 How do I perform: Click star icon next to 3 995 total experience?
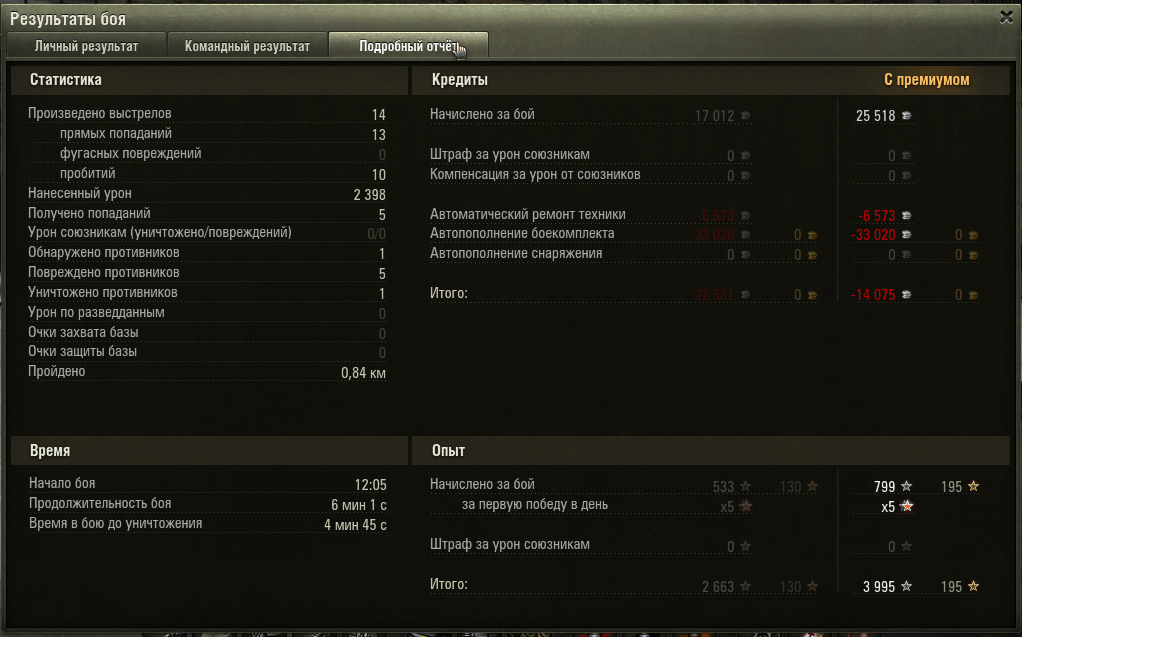click(907, 586)
